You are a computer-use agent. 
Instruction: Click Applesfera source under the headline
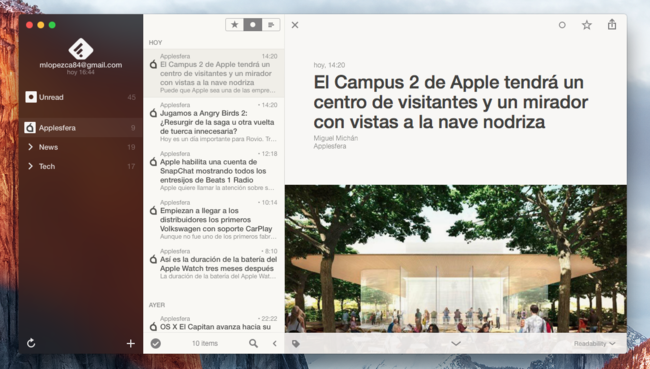[330, 146]
